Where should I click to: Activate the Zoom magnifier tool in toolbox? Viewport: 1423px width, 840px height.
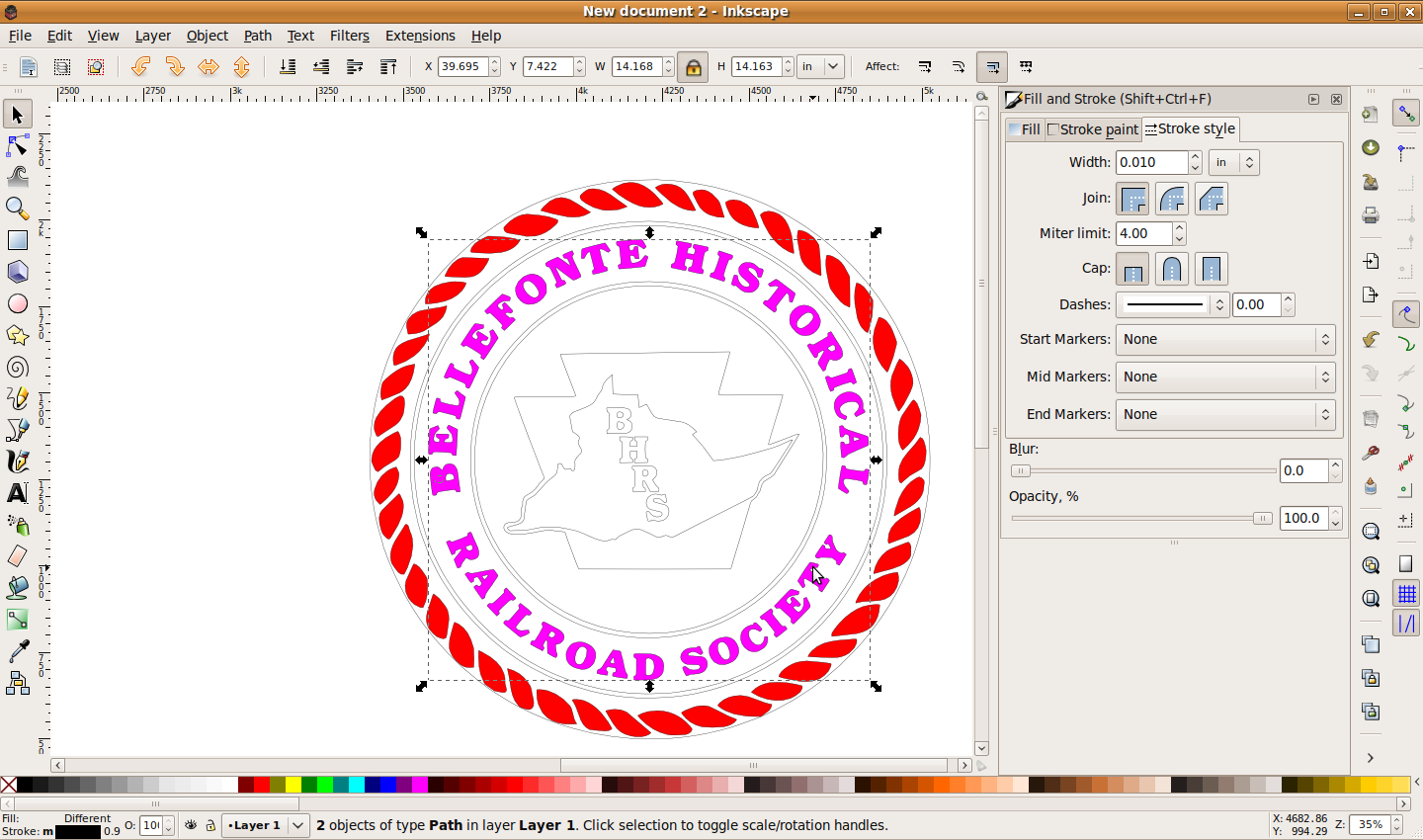coord(18,209)
